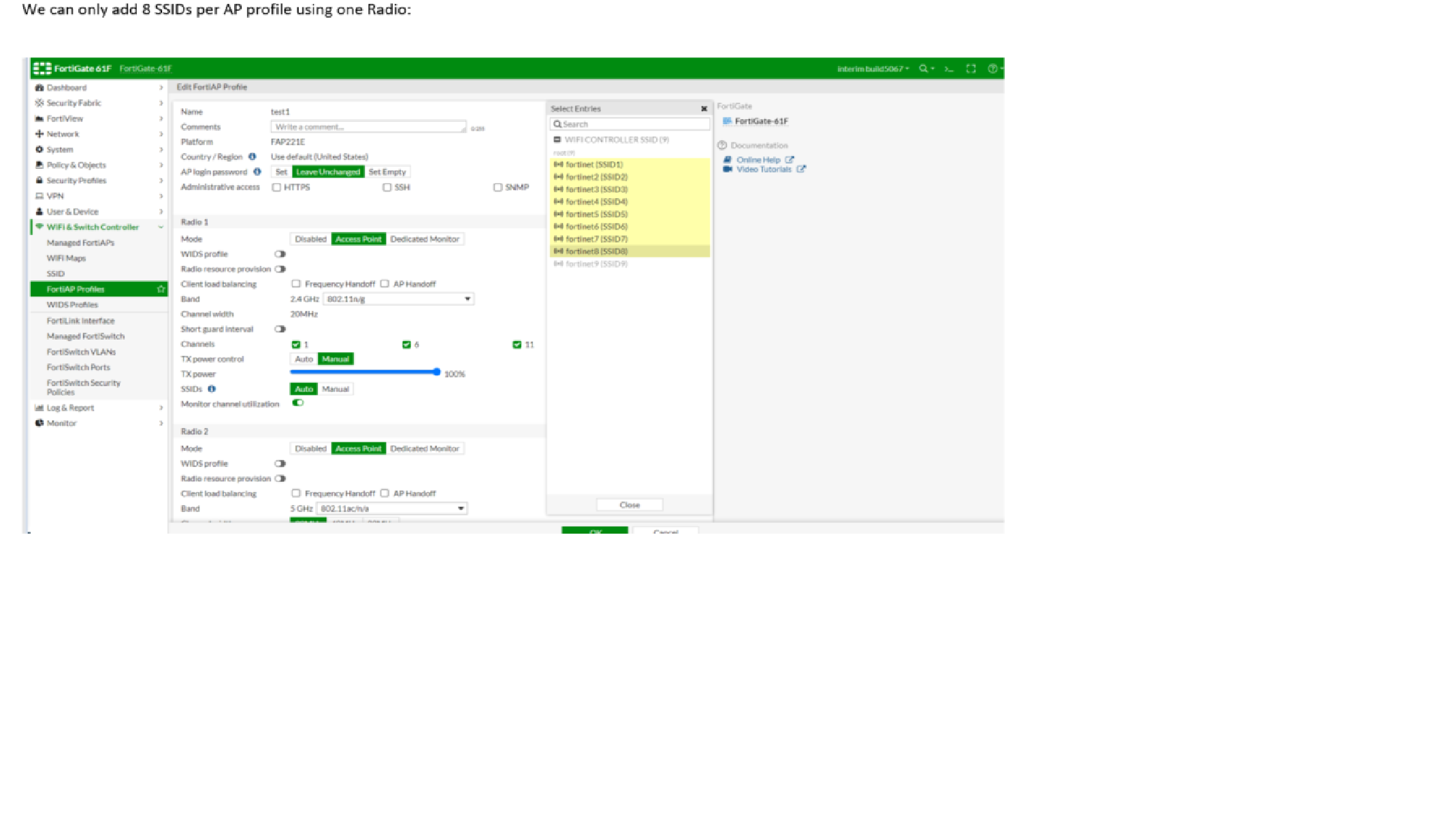1456x825 pixels.
Task: Click the info icon beside SSIDs label
Action: [212, 389]
